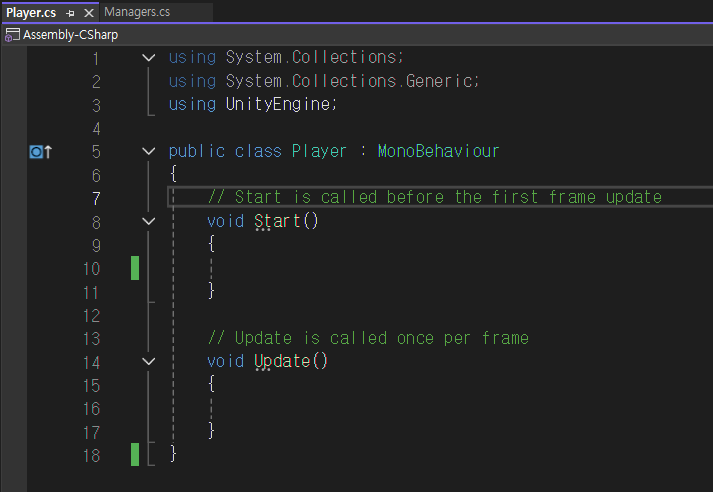Click the 'void' keyword before Update
713x492 pixels.
coord(226,361)
